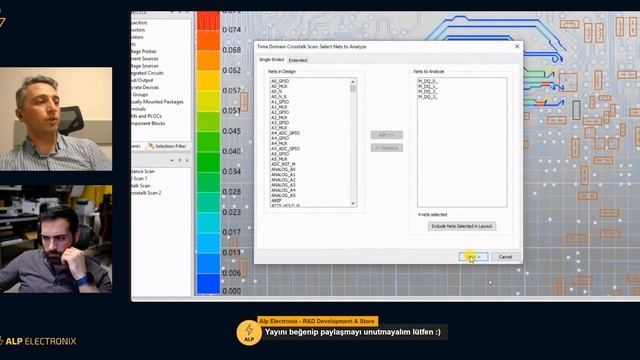Select M_DQ_0_ in Nets to Analyze

pyautogui.click(x=428, y=82)
